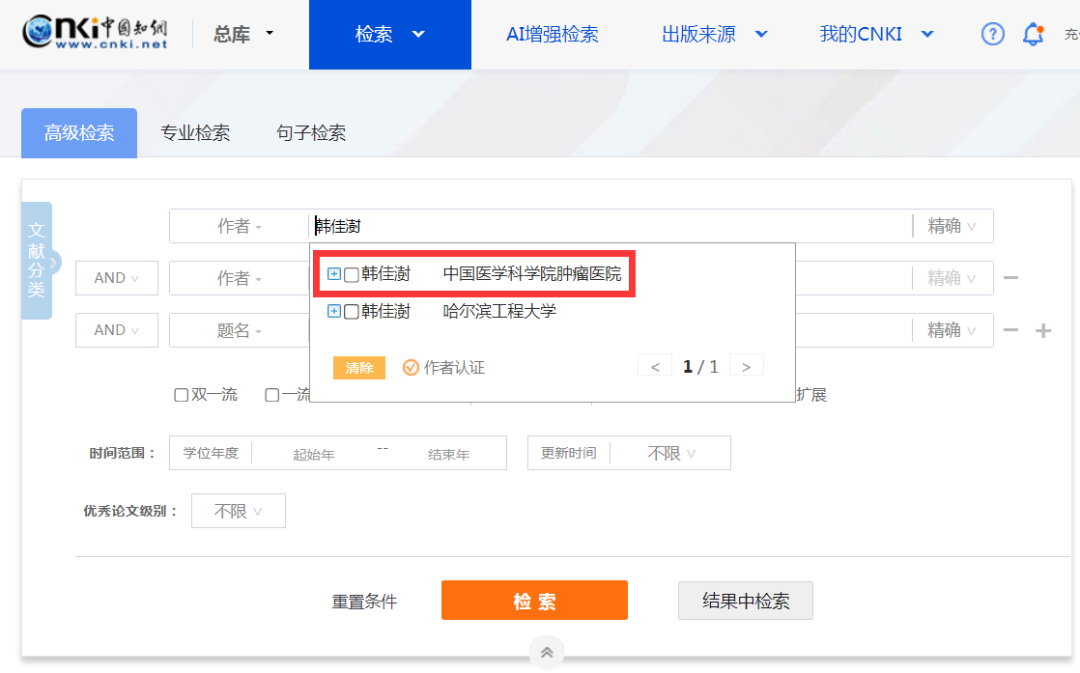Image resolution: width=1080 pixels, height=673 pixels.
Task: Check 韩佳澍 哈尔滨工程大学 checkbox
Action: (351, 312)
